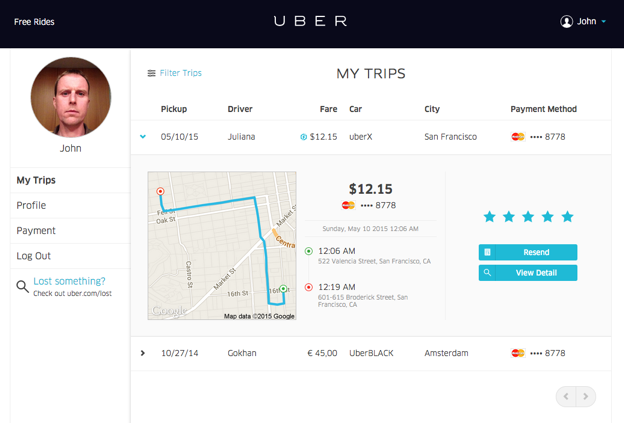The height and width of the screenshot is (423, 624).
Task: Click the receipt icon on Resend button
Action: coord(488,253)
